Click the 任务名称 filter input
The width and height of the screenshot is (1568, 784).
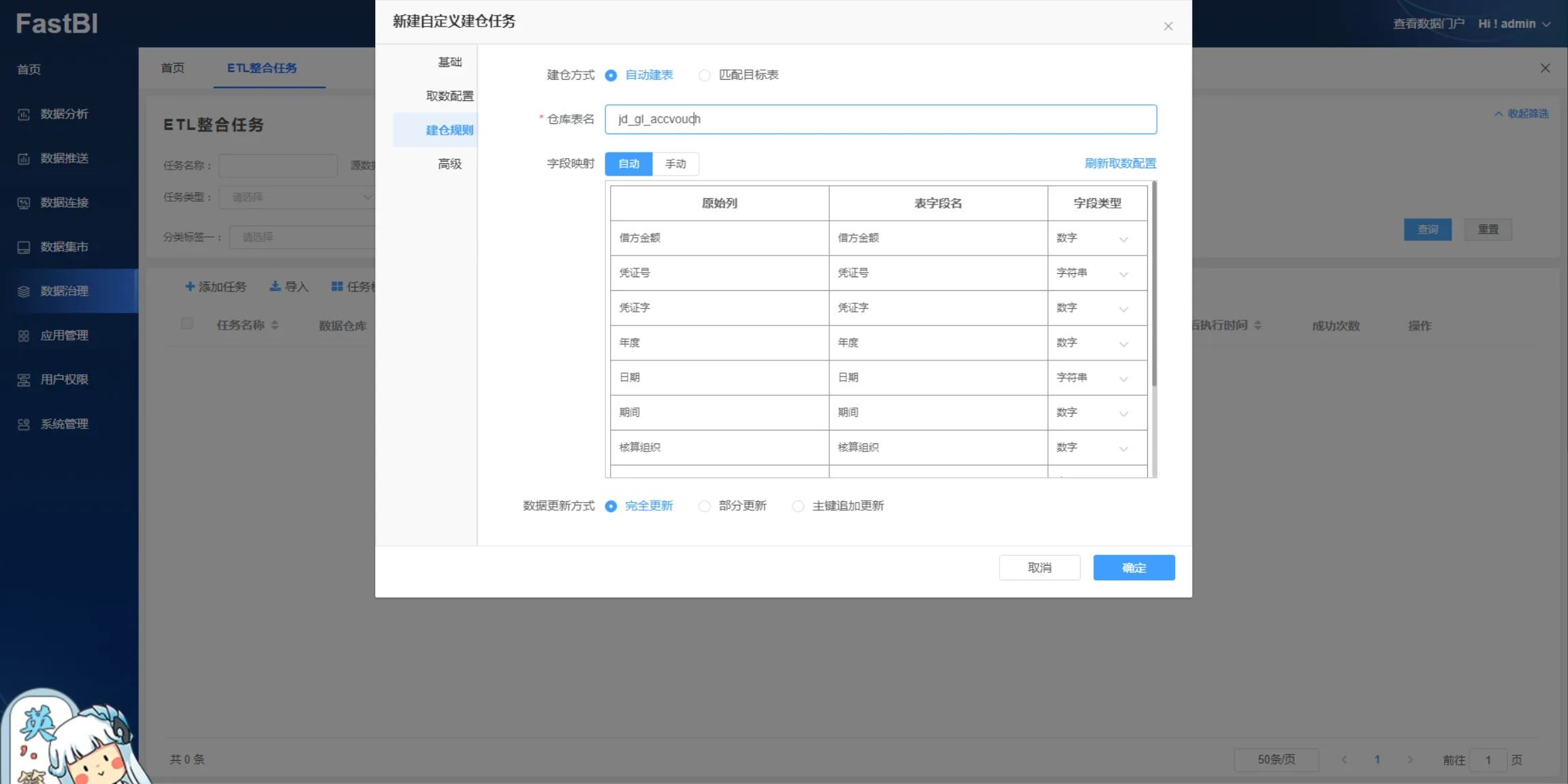(278, 166)
